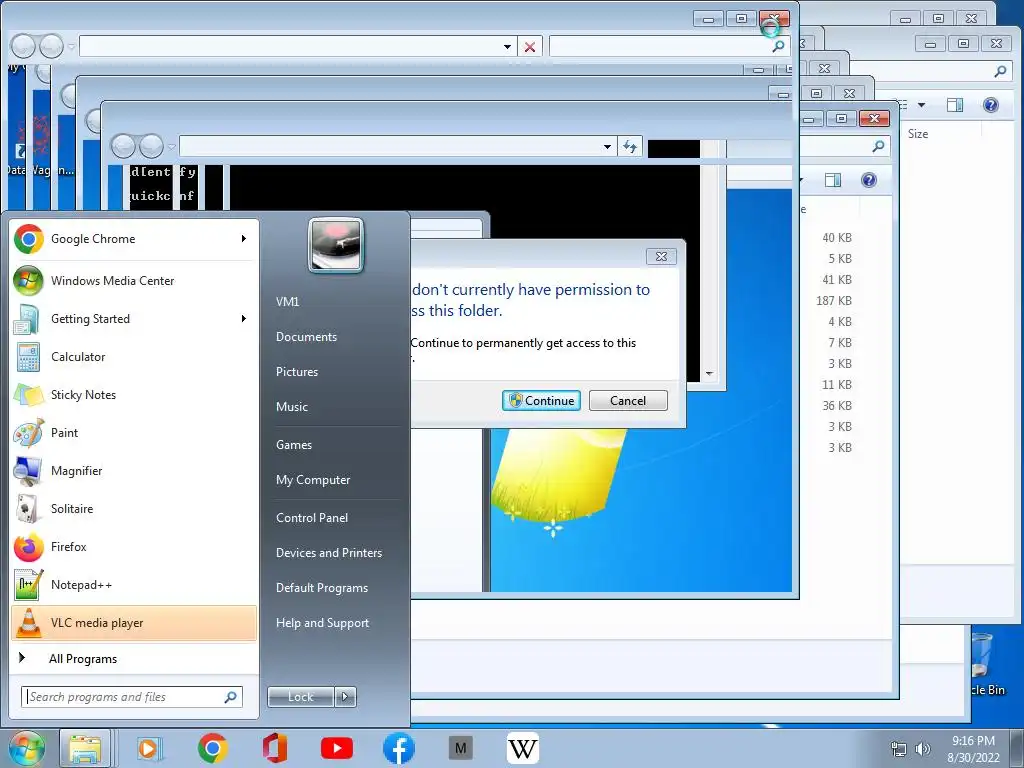Click the Forward button in front window
The width and height of the screenshot is (1024, 768).
click(51, 46)
